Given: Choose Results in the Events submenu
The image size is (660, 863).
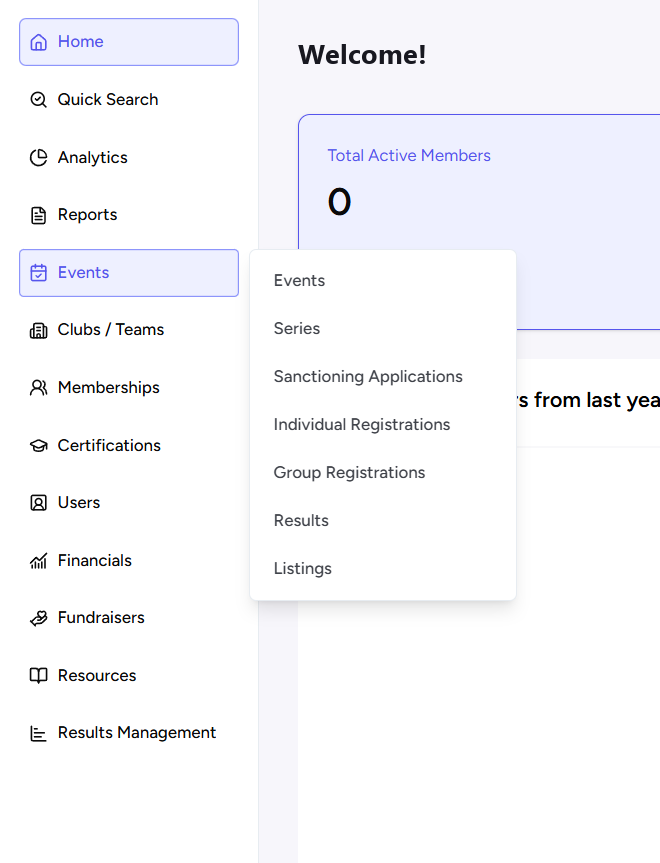Looking at the screenshot, I should 383,520.
